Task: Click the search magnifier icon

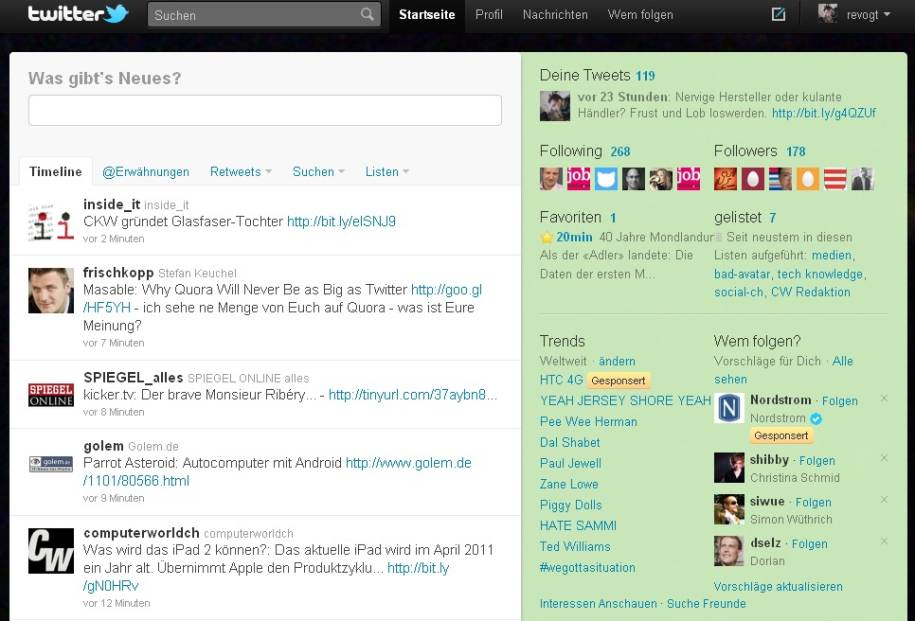Action: (x=367, y=14)
